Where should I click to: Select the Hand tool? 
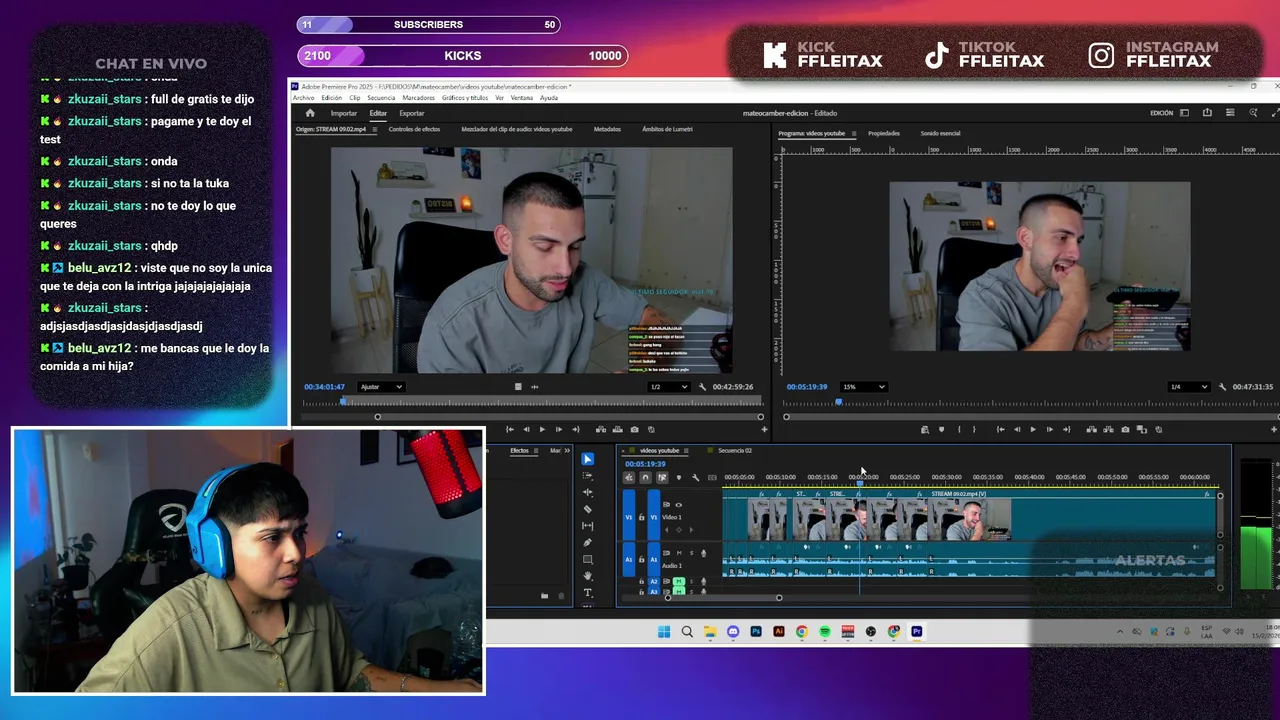pyautogui.click(x=588, y=576)
